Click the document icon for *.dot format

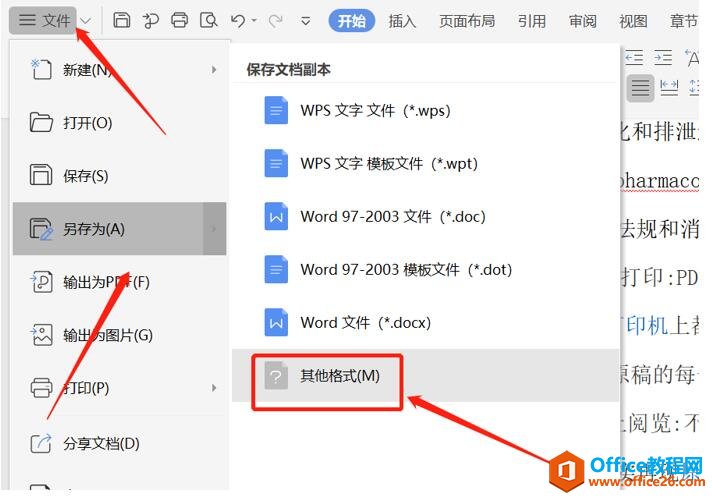[x=276, y=270]
